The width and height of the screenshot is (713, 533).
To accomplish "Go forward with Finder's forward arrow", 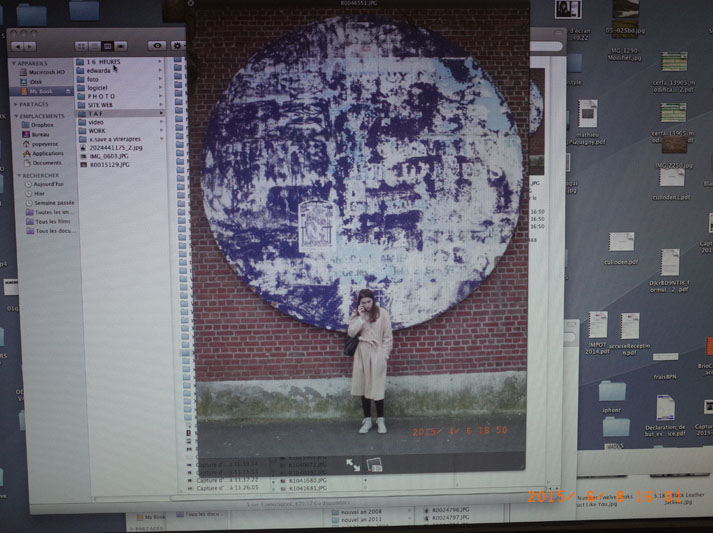I will [30, 46].
